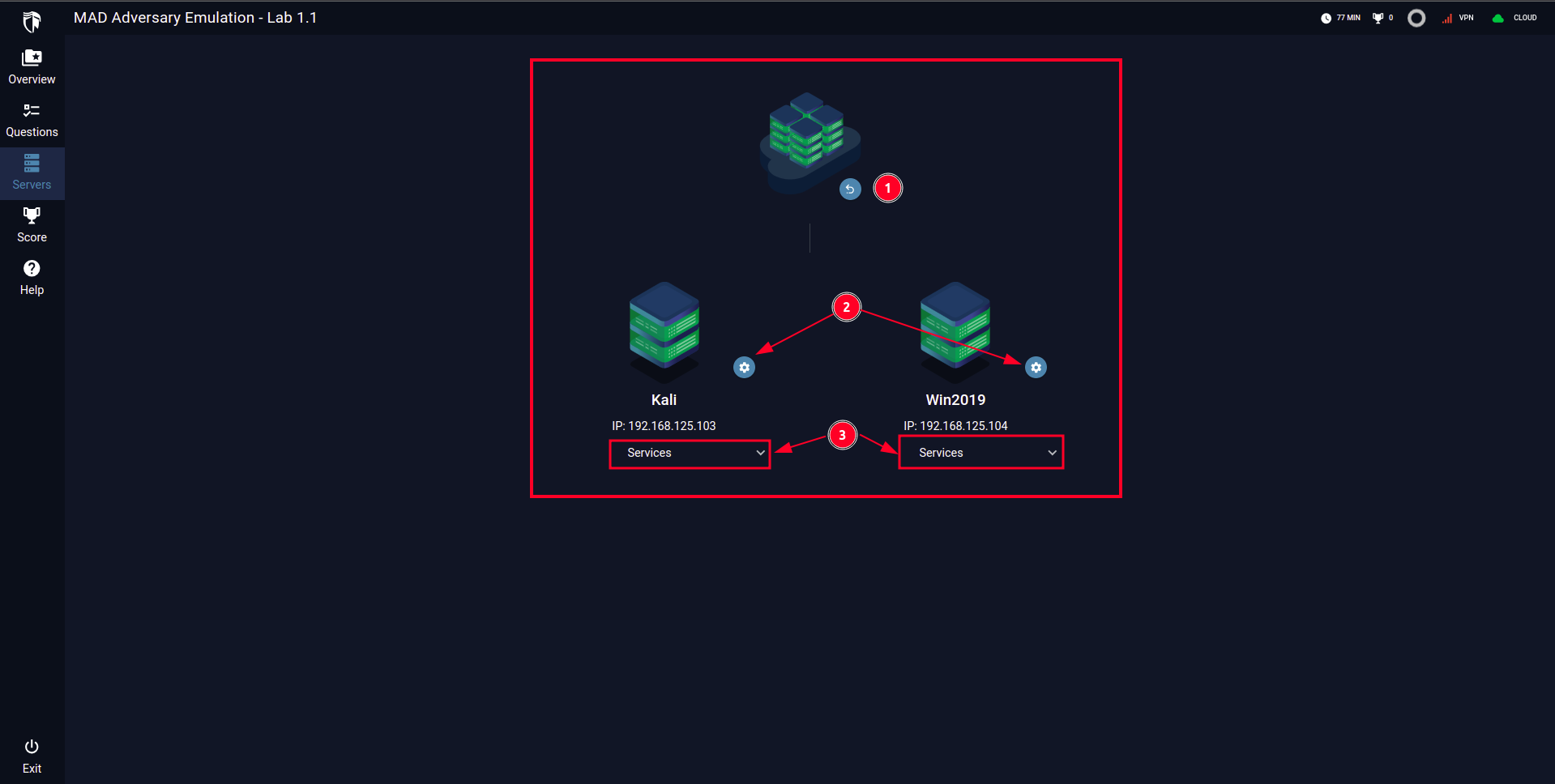
Task: Click the green CLOUD status indicator
Action: pyautogui.click(x=1514, y=17)
